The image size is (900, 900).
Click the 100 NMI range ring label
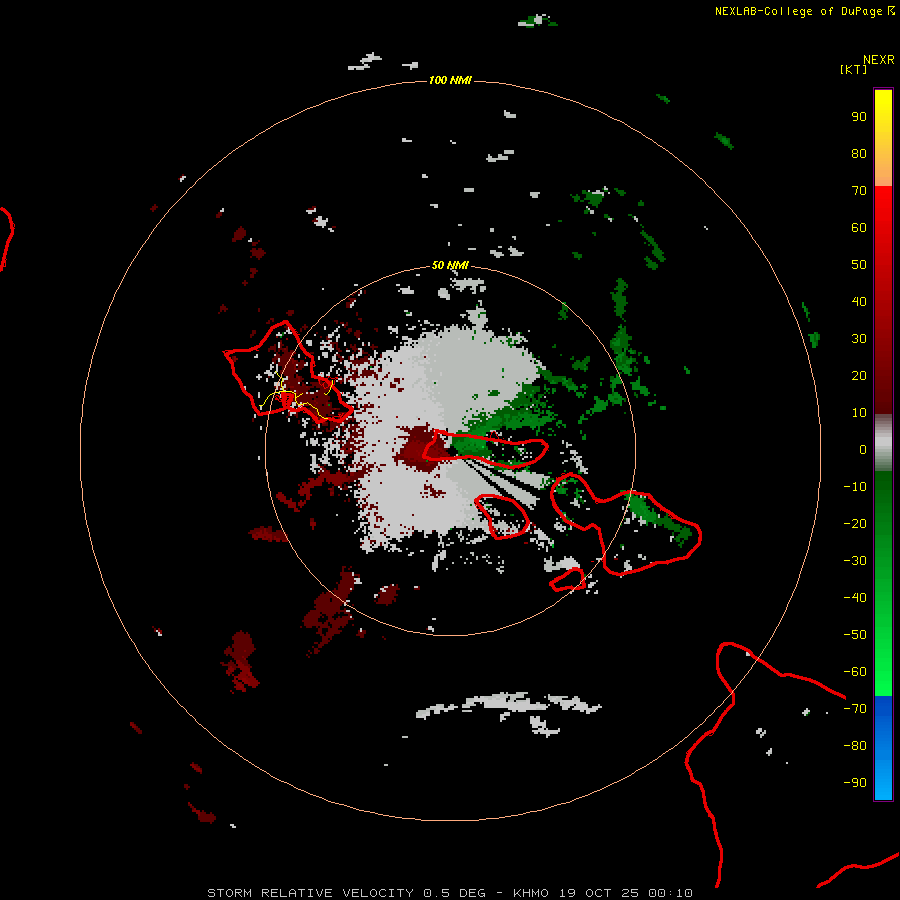pyautogui.click(x=450, y=80)
